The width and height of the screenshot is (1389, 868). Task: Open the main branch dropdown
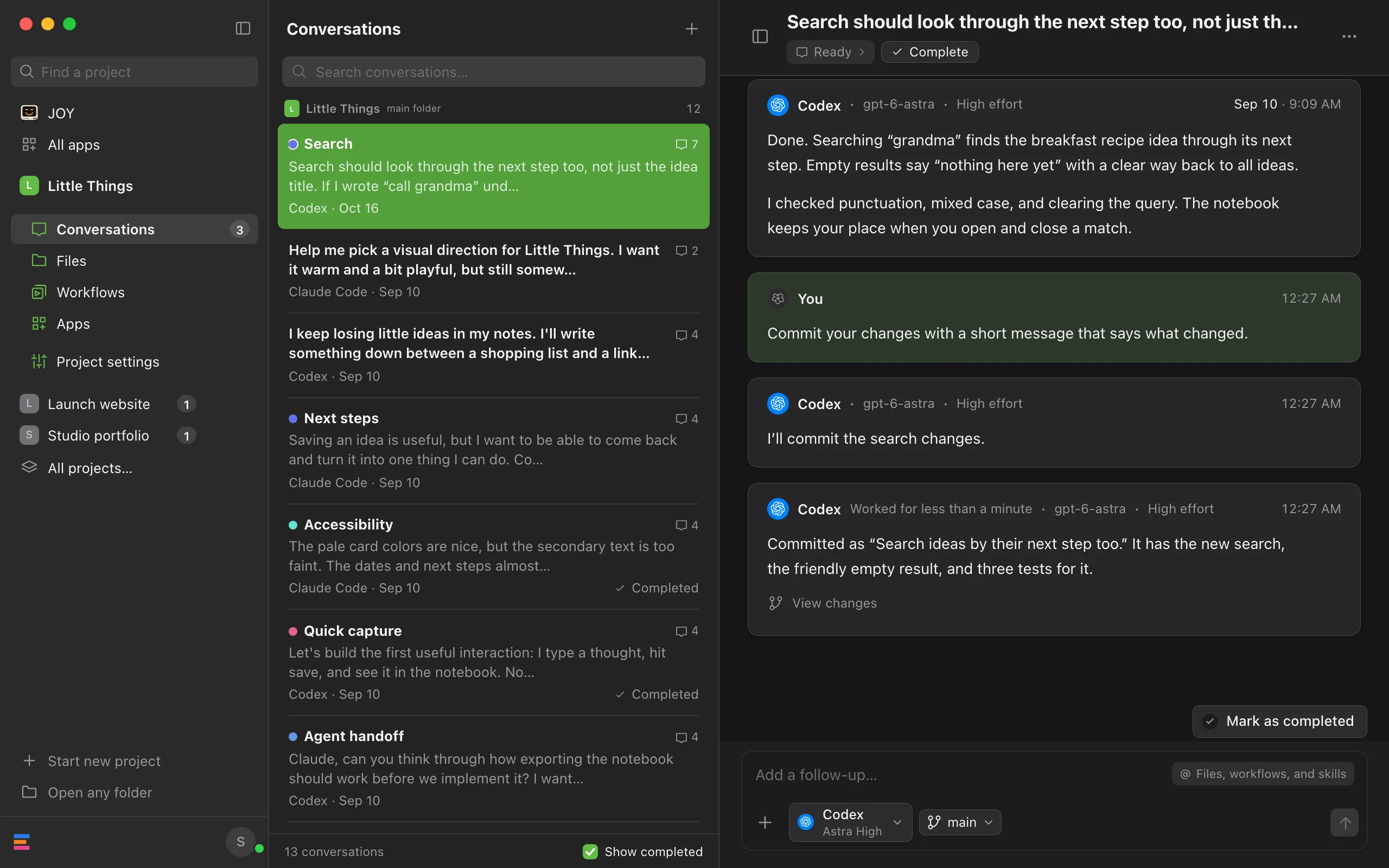[960, 822]
